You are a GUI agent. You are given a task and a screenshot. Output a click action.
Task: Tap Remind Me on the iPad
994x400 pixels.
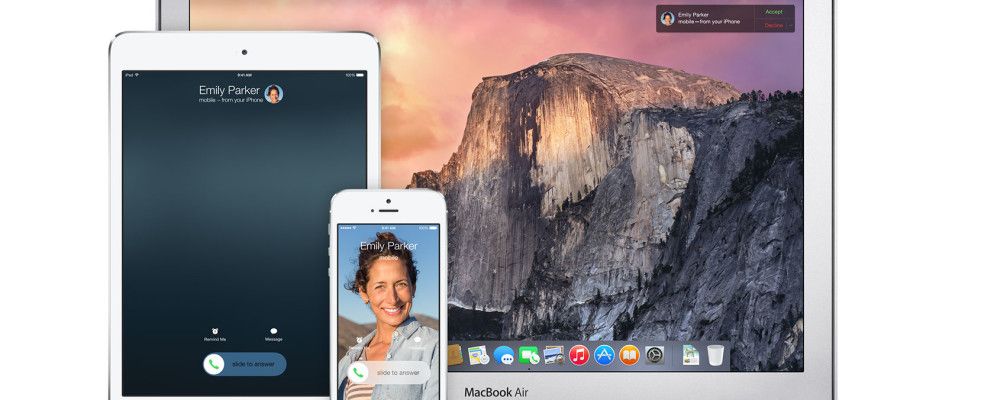tap(215, 335)
